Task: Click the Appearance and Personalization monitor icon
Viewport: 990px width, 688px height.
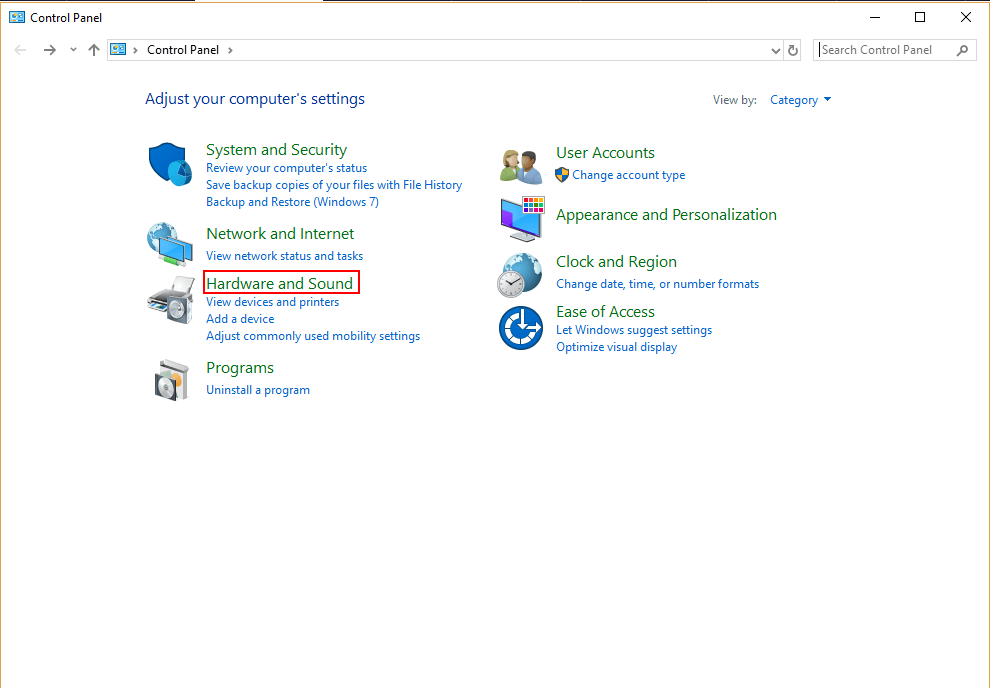Action: click(522, 218)
